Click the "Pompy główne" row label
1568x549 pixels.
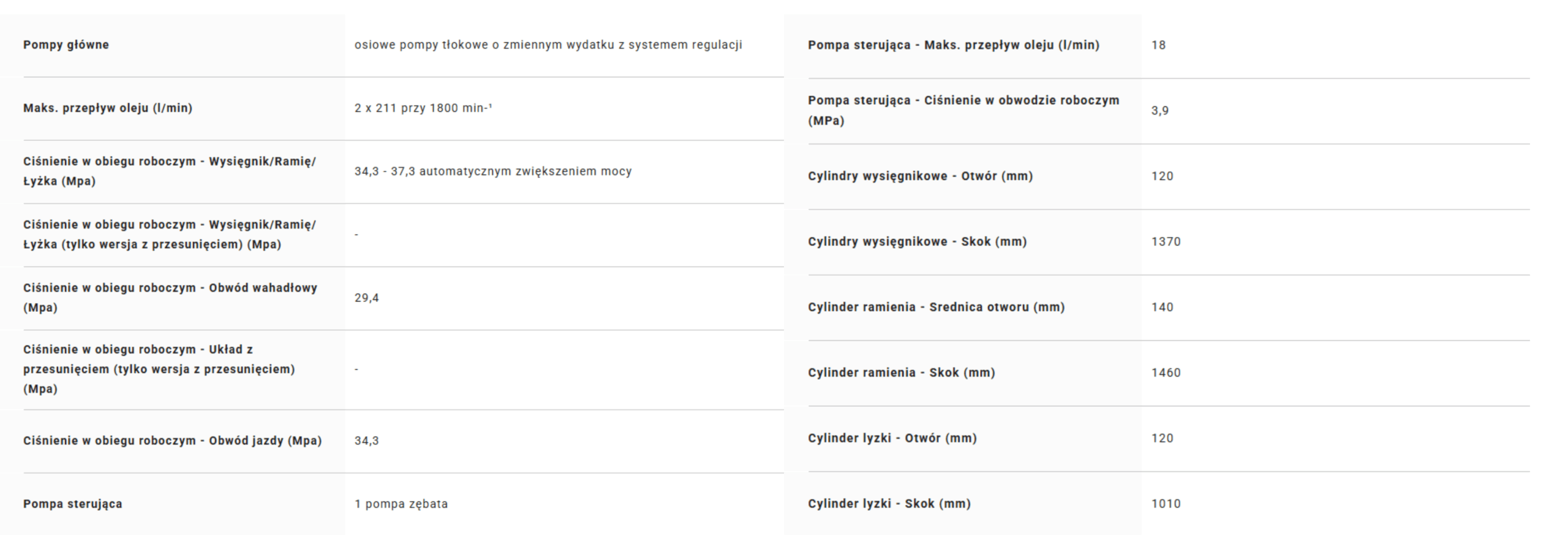(x=66, y=45)
